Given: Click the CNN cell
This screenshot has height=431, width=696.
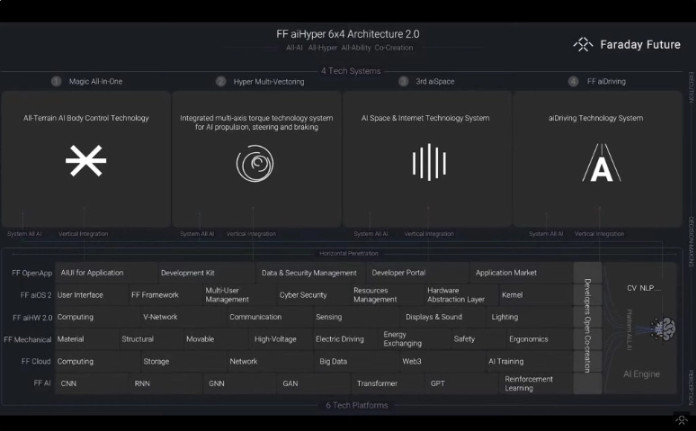Looking at the screenshot, I should point(92,384).
